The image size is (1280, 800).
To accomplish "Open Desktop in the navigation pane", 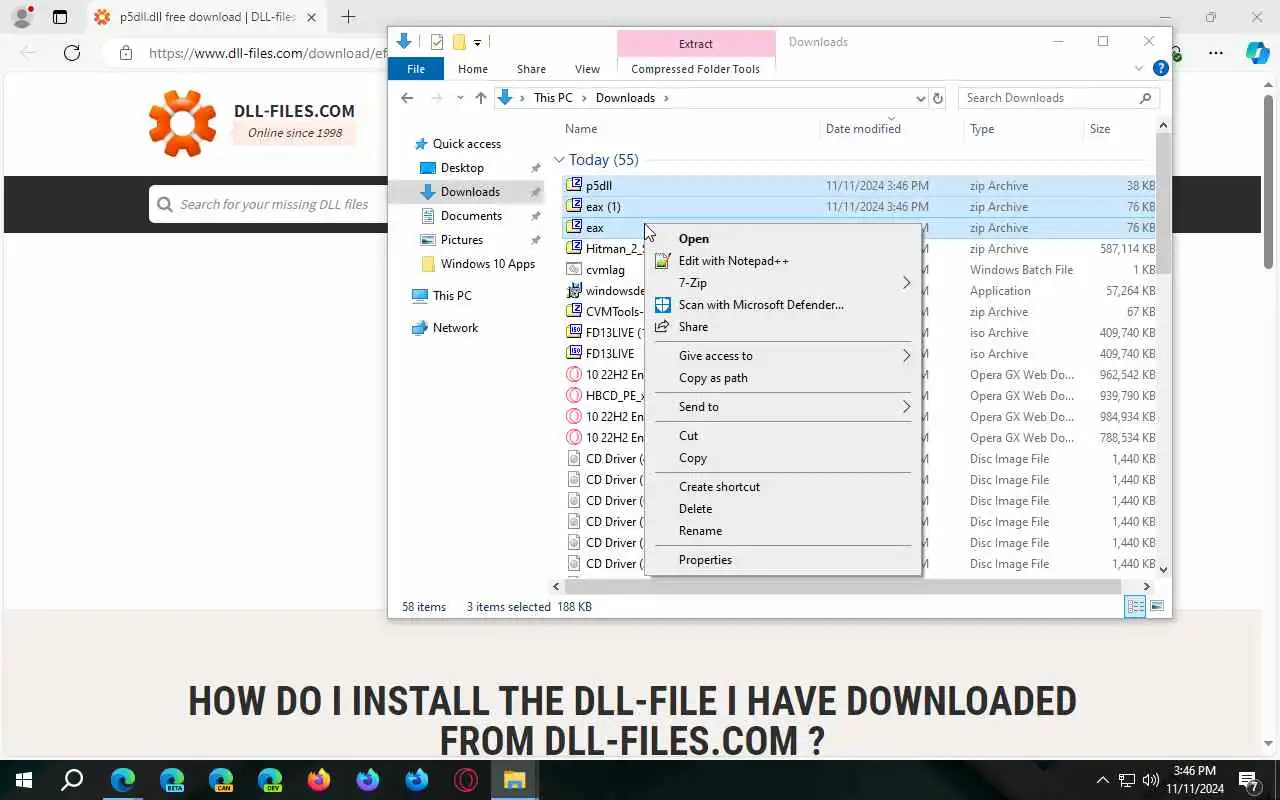I will point(462,168).
